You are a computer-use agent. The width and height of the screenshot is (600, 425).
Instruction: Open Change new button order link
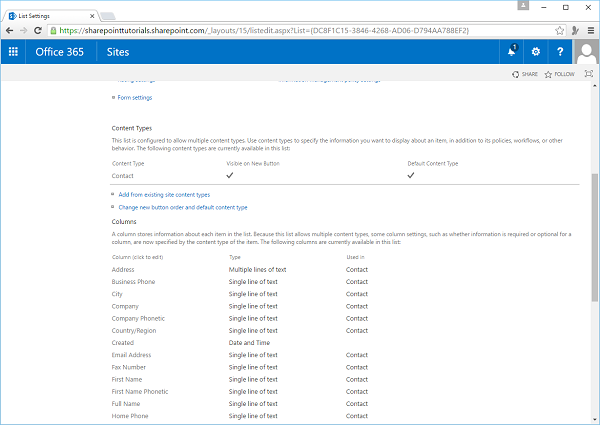[182, 207]
